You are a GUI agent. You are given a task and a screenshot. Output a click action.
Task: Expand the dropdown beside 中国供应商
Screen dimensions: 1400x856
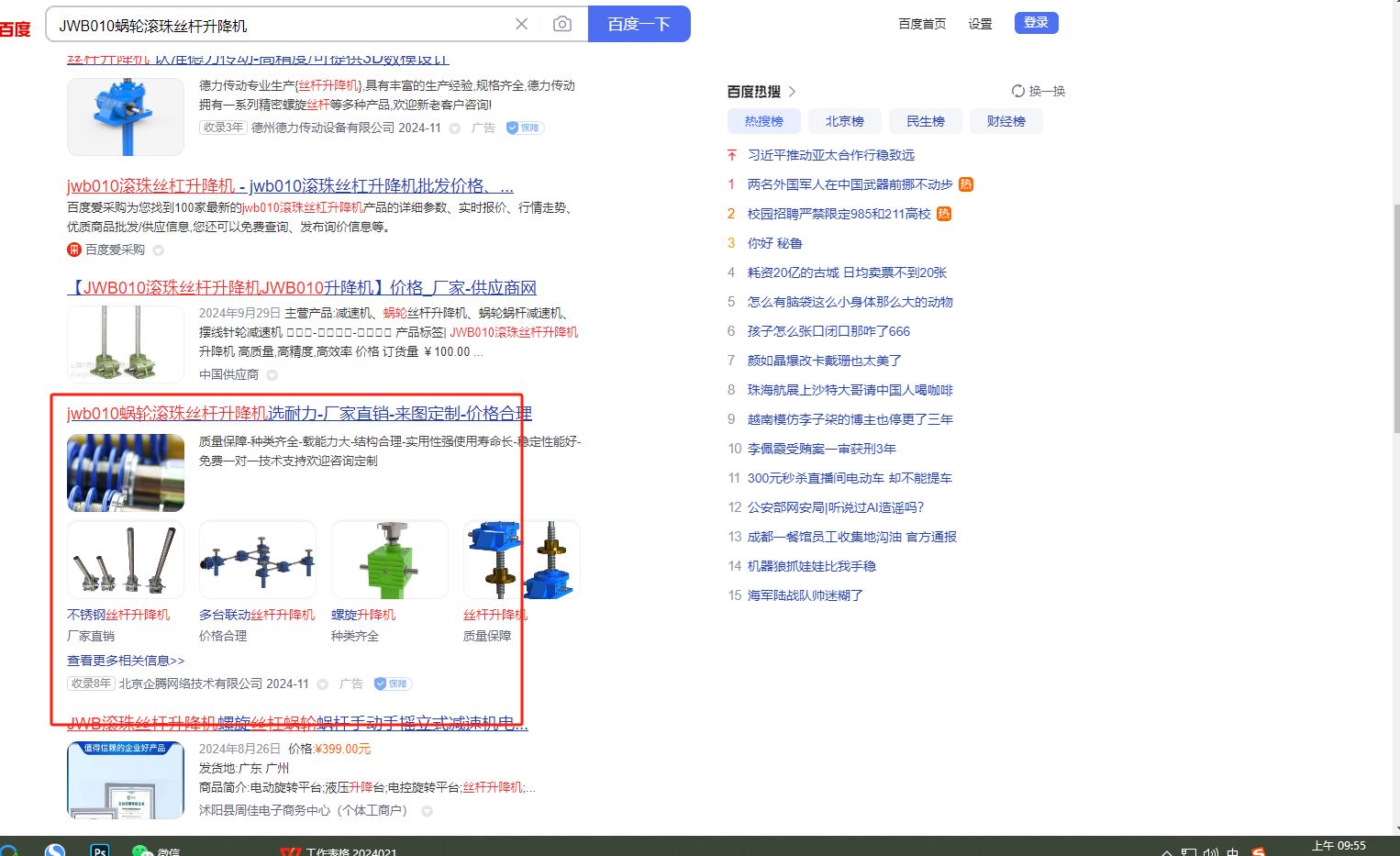[x=272, y=375]
